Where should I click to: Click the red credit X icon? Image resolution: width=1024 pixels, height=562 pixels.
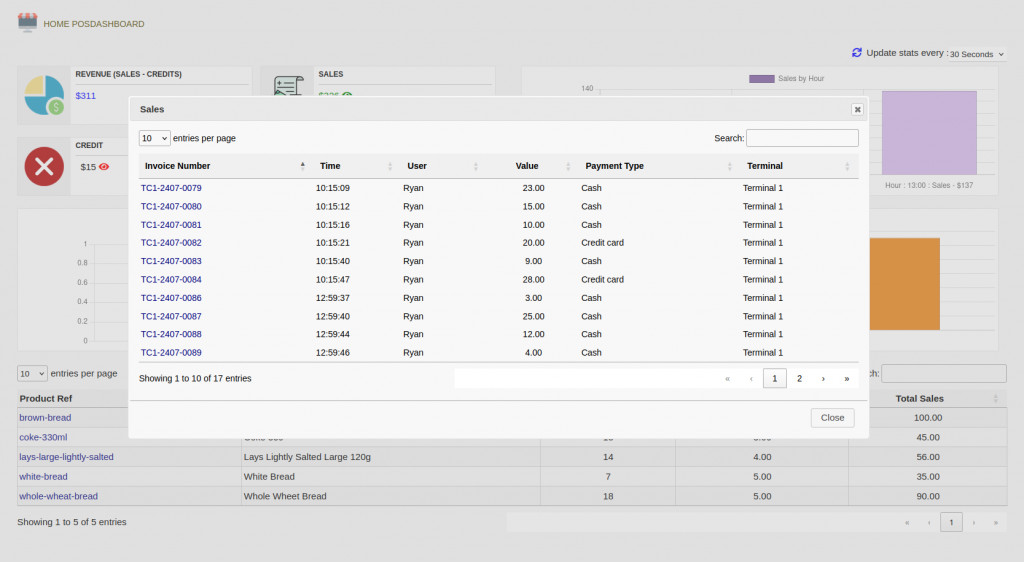coord(45,166)
